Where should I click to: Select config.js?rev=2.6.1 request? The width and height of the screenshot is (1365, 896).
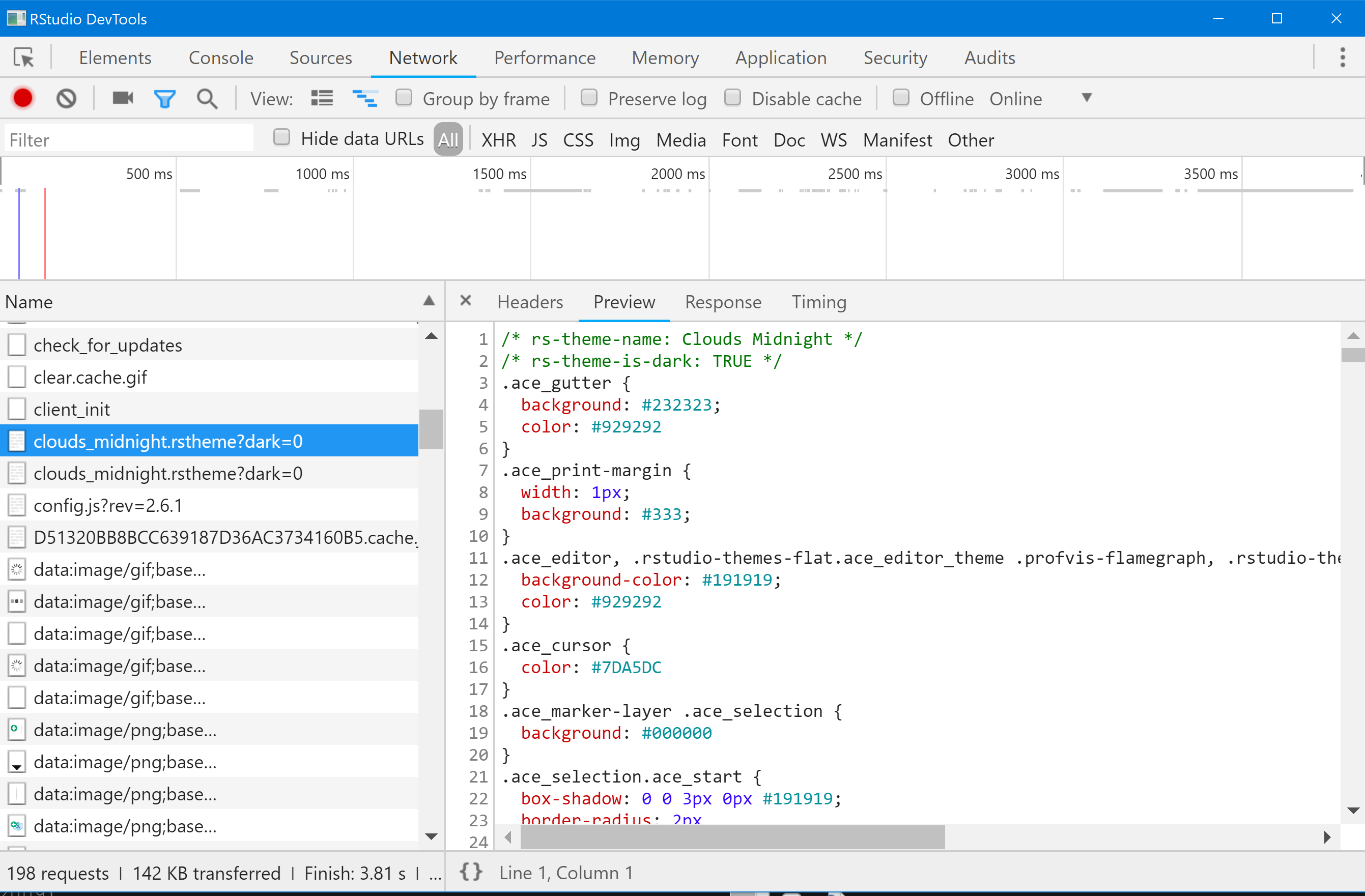[x=108, y=505]
